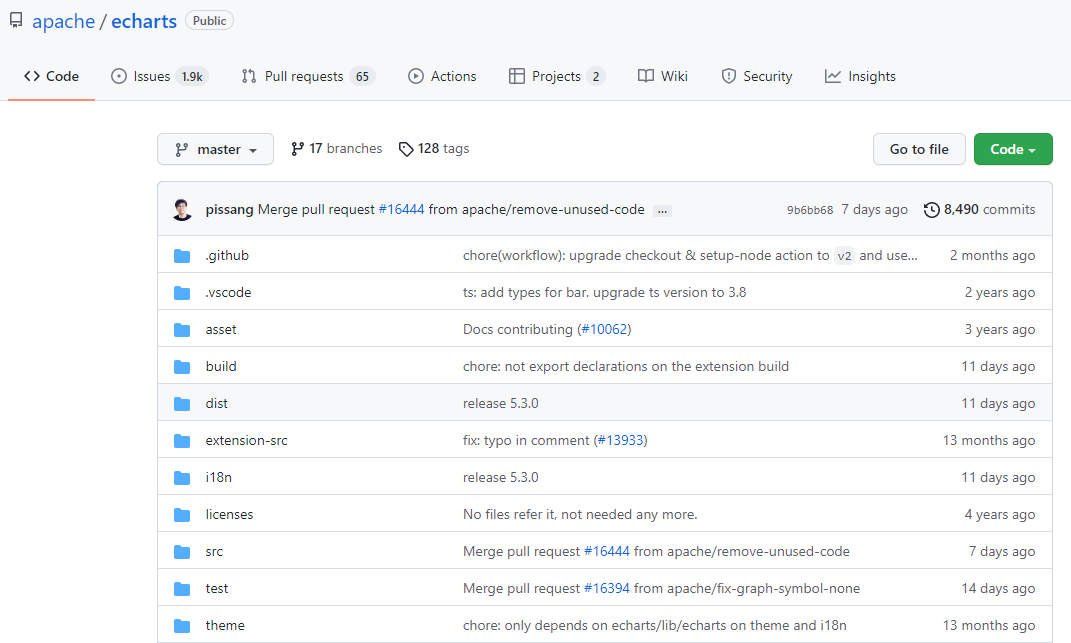Open the Projects tab
Screen dimensions: 1071x643
pyautogui.click(x=557, y=76)
